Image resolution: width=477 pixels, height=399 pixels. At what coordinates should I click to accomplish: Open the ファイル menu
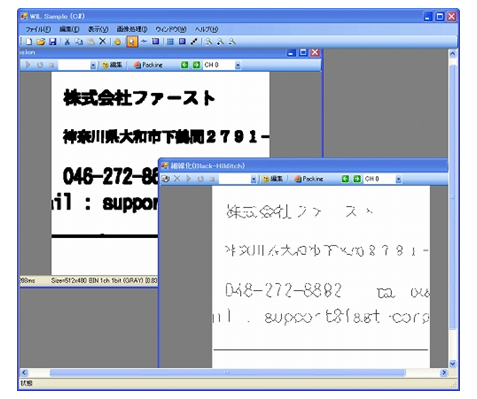(x=38, y=29)
